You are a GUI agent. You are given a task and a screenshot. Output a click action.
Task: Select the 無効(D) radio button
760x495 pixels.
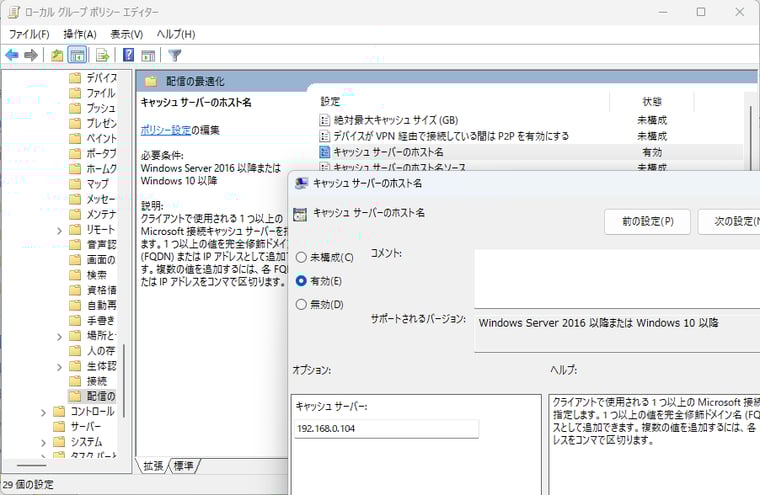(302, 304)
